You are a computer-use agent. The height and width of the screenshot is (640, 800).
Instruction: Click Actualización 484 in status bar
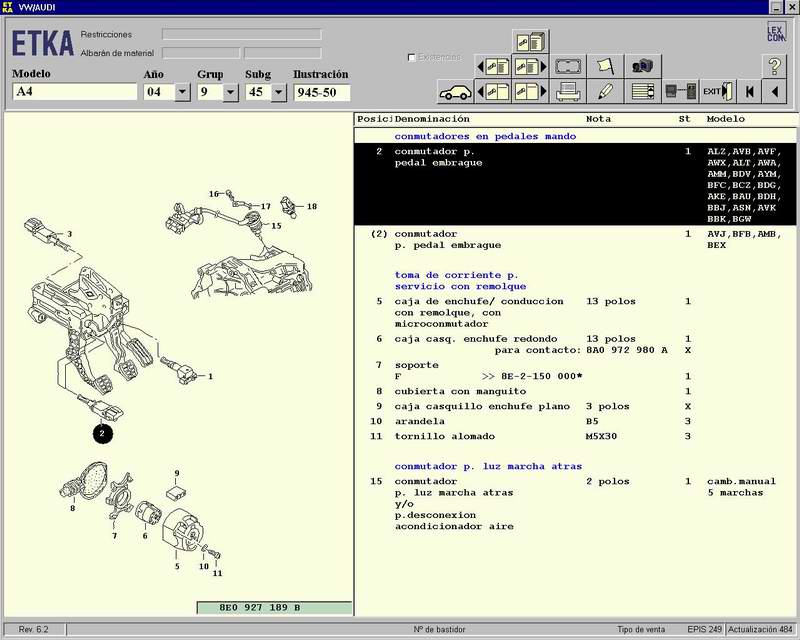[760, 630]
